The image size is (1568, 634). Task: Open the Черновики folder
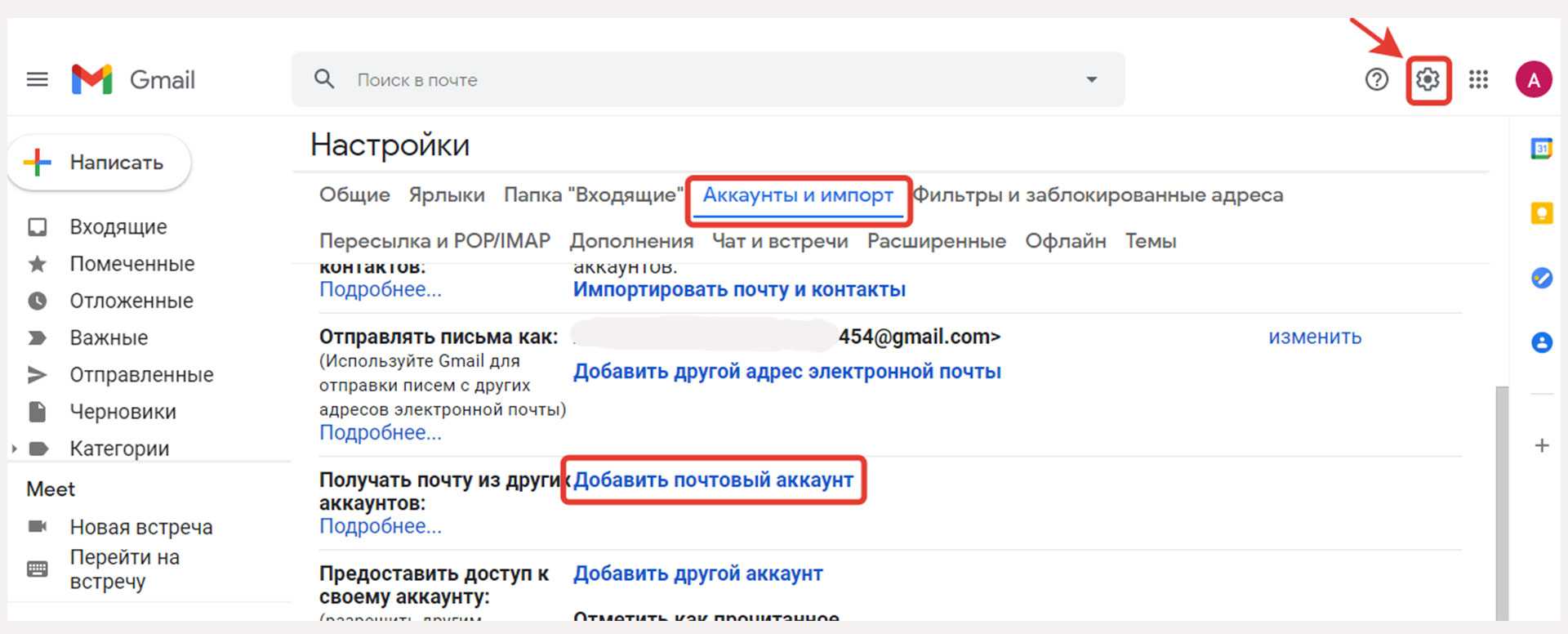click(x=122, y=411)
